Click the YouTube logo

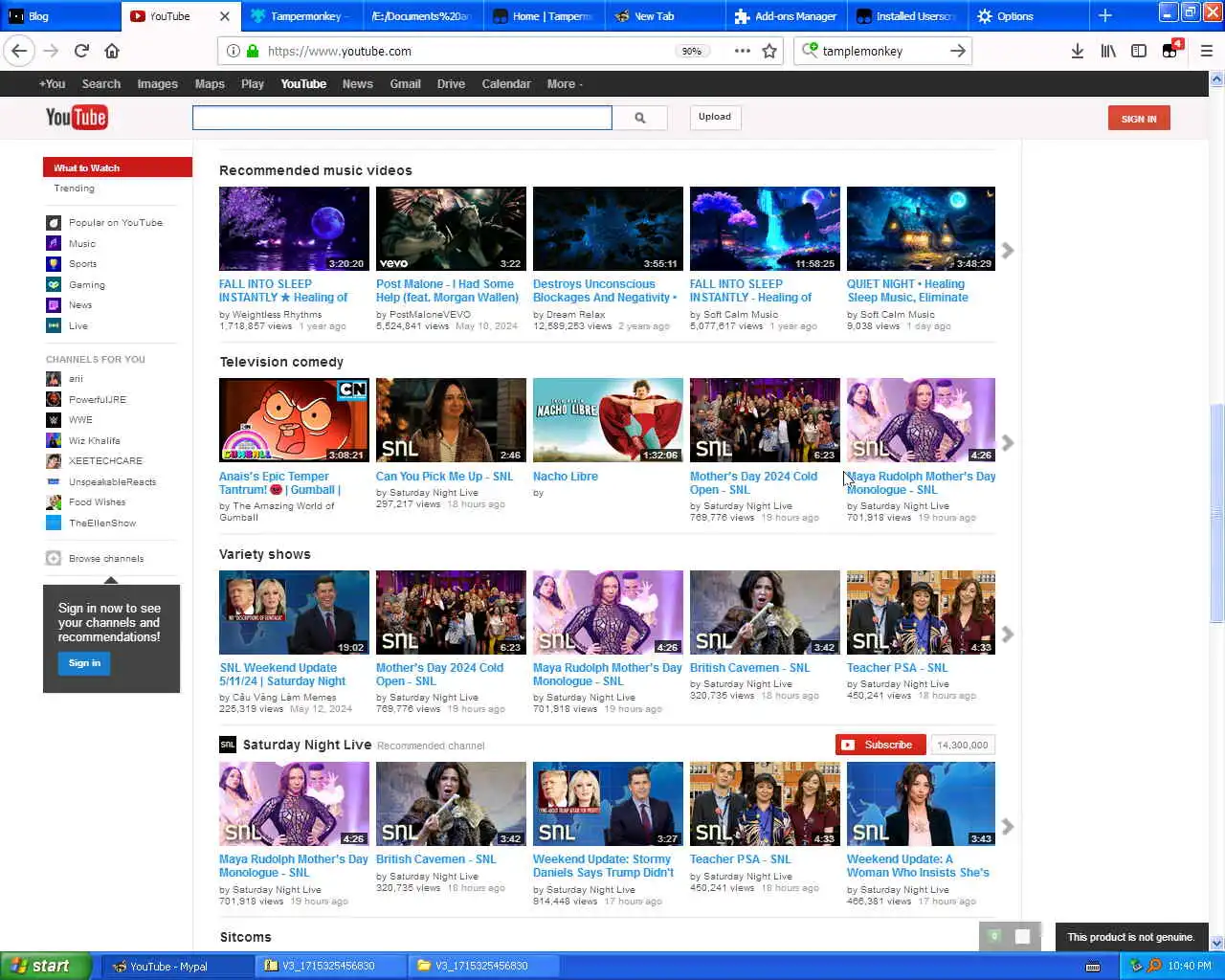click(77, 118)
